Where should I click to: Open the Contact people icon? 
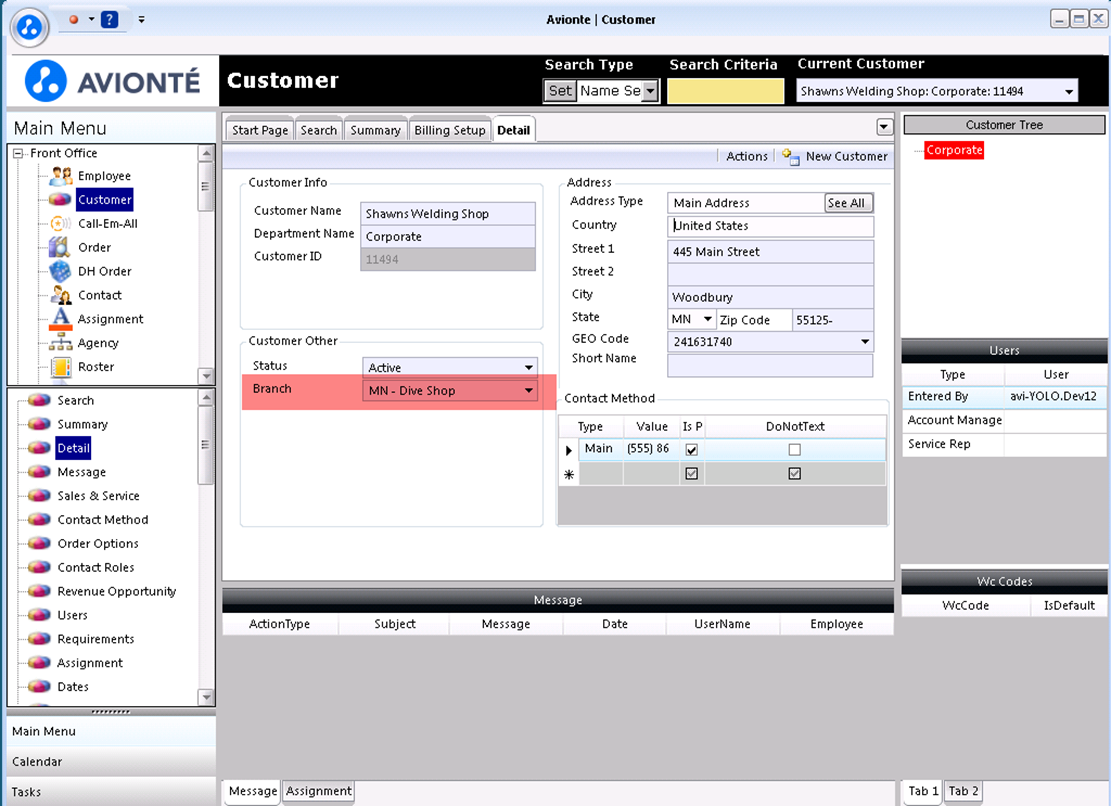(x=61, y=295)
